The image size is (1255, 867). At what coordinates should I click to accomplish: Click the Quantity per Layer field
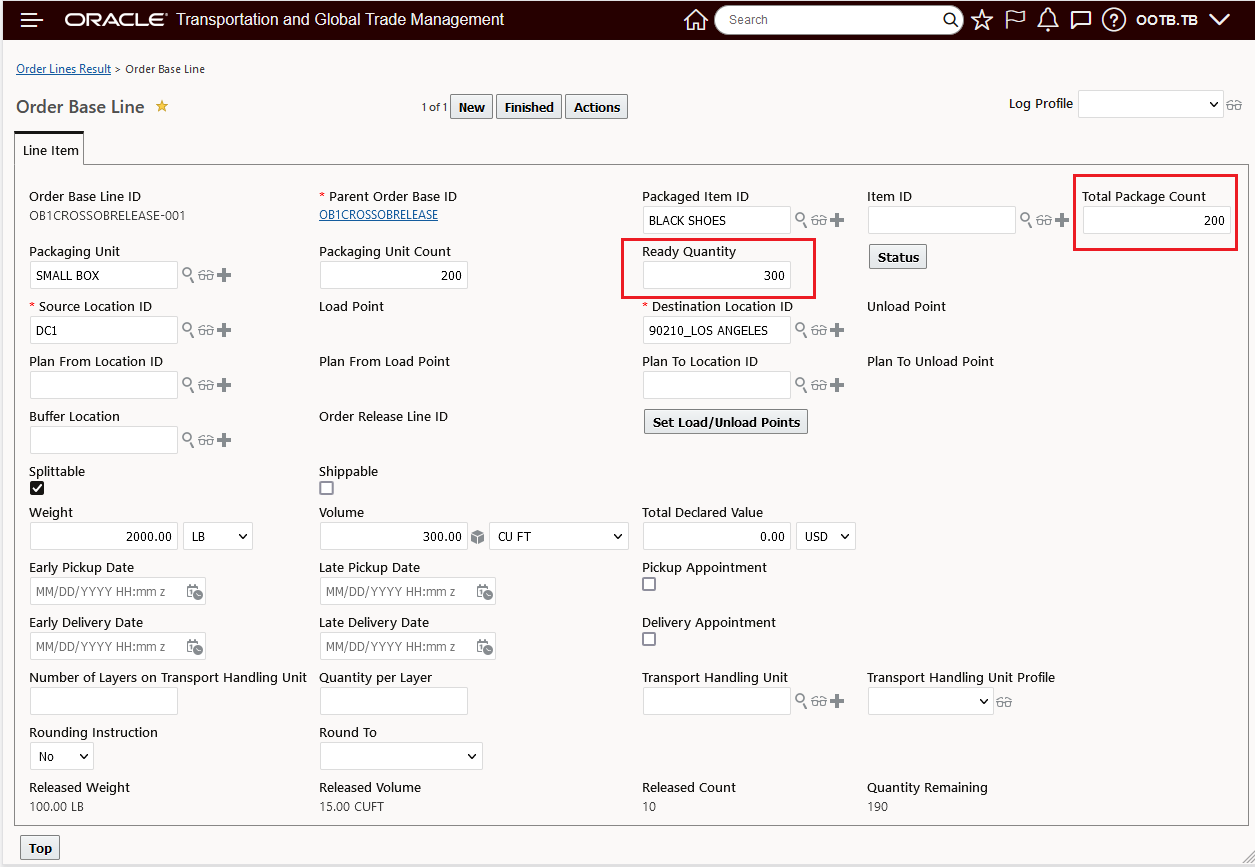point(394,702)
